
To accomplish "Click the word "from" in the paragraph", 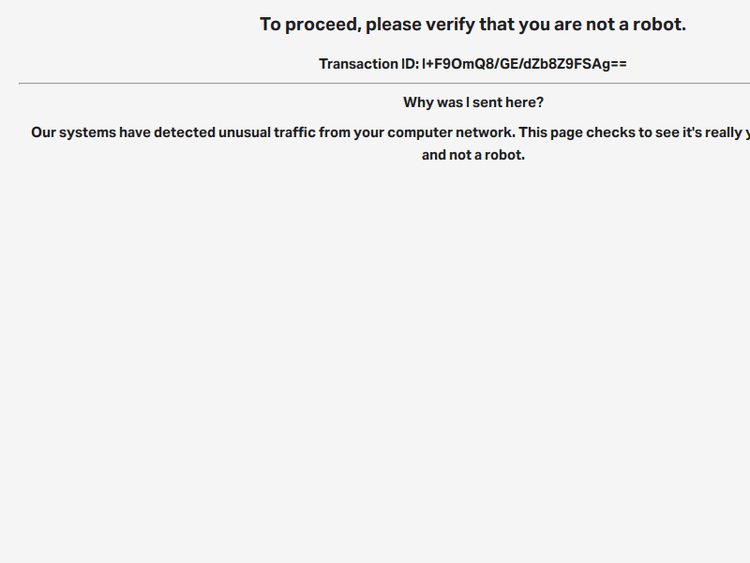I will pos(334,132).
